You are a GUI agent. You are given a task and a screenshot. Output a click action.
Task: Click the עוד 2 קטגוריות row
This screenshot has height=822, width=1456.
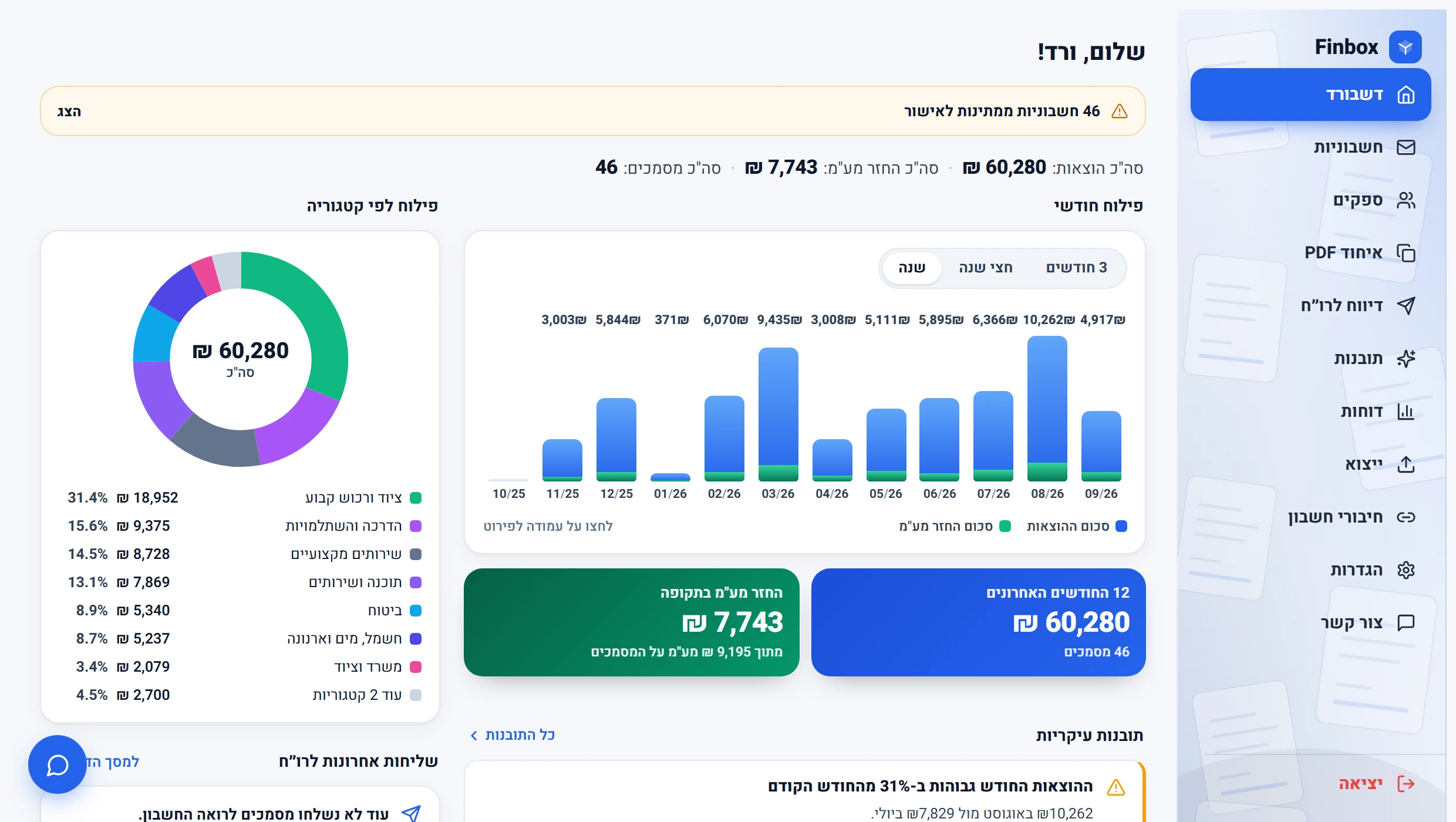pyautogui.click(x=240, y=695)
